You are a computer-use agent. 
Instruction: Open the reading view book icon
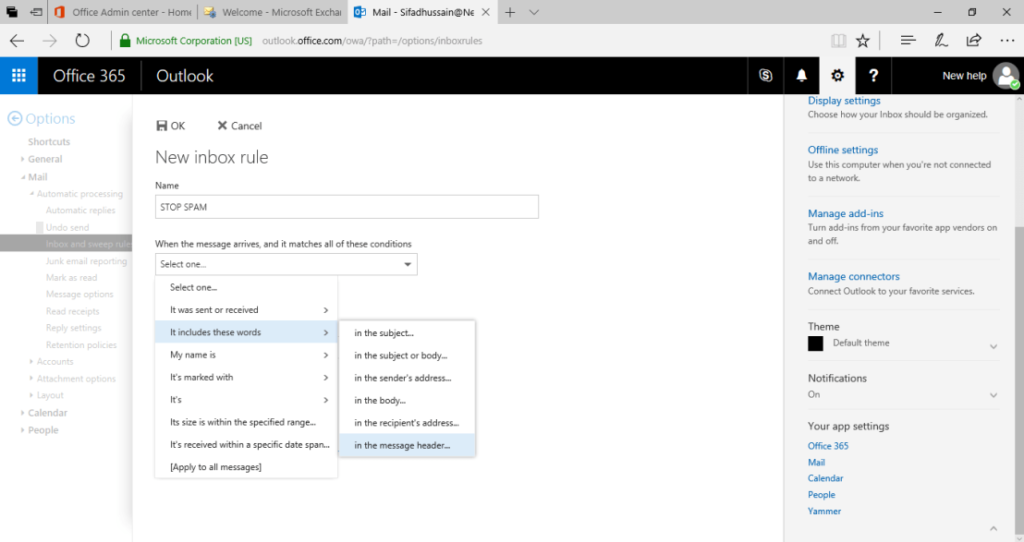point(839,40)
